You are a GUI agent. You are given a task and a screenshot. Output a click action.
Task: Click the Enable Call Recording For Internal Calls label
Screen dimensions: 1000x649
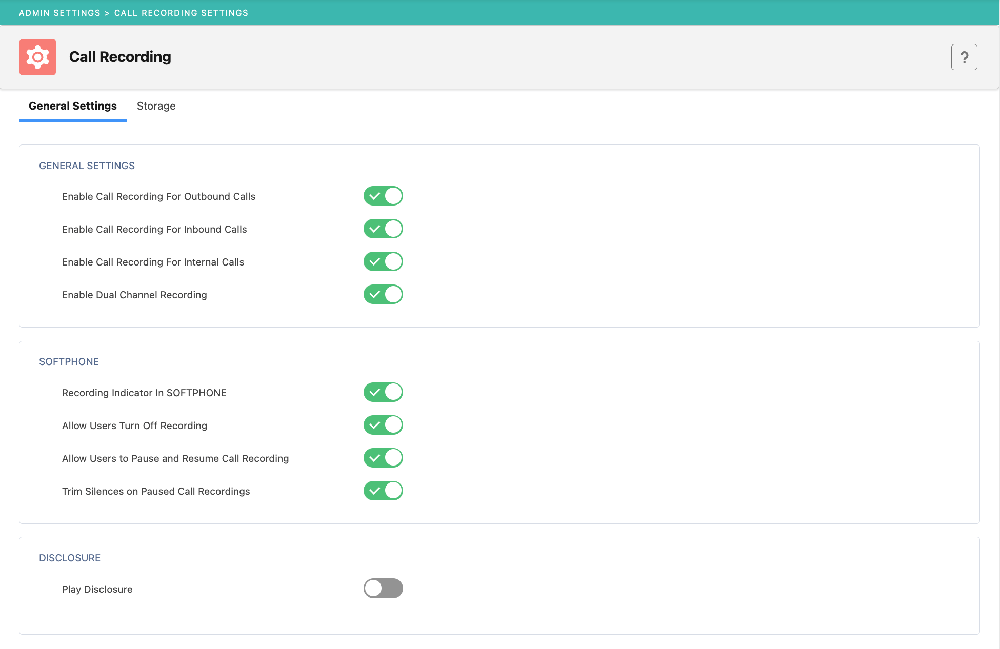click(x=153, y=263)
